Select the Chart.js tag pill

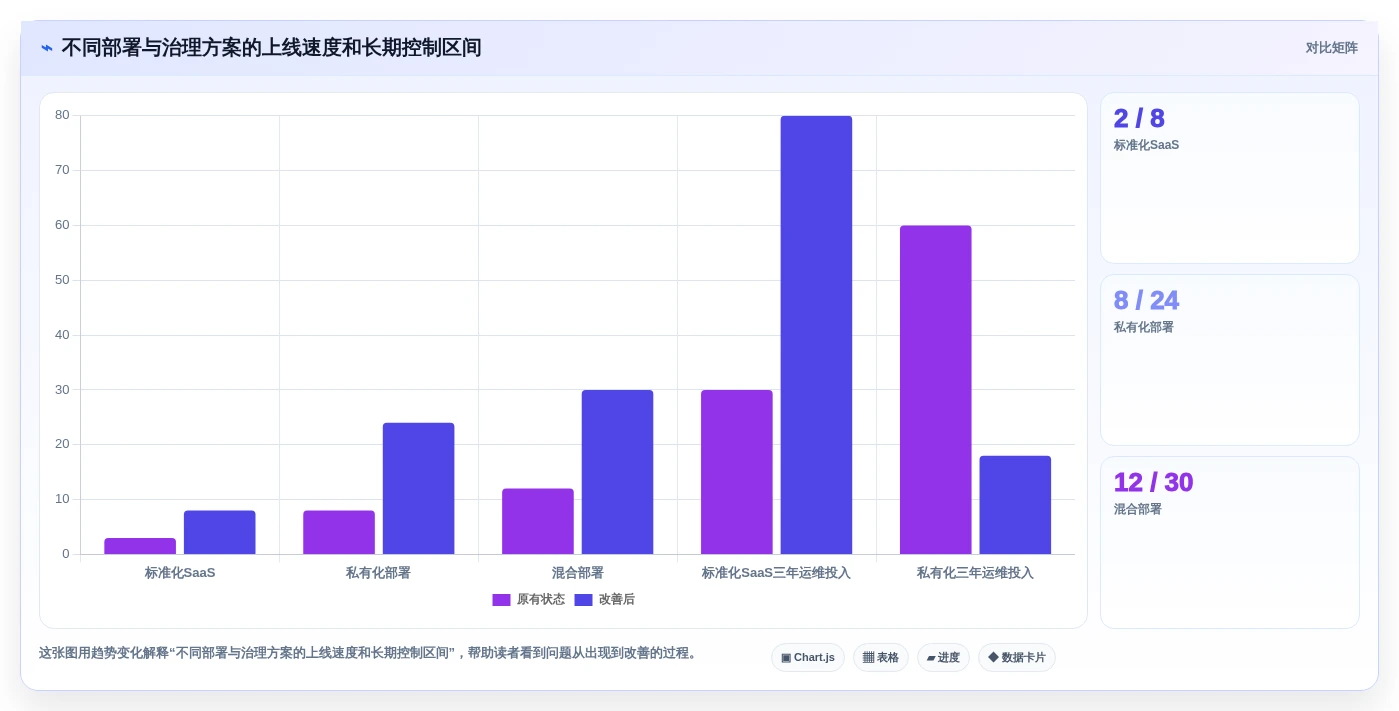click(808, 658)
